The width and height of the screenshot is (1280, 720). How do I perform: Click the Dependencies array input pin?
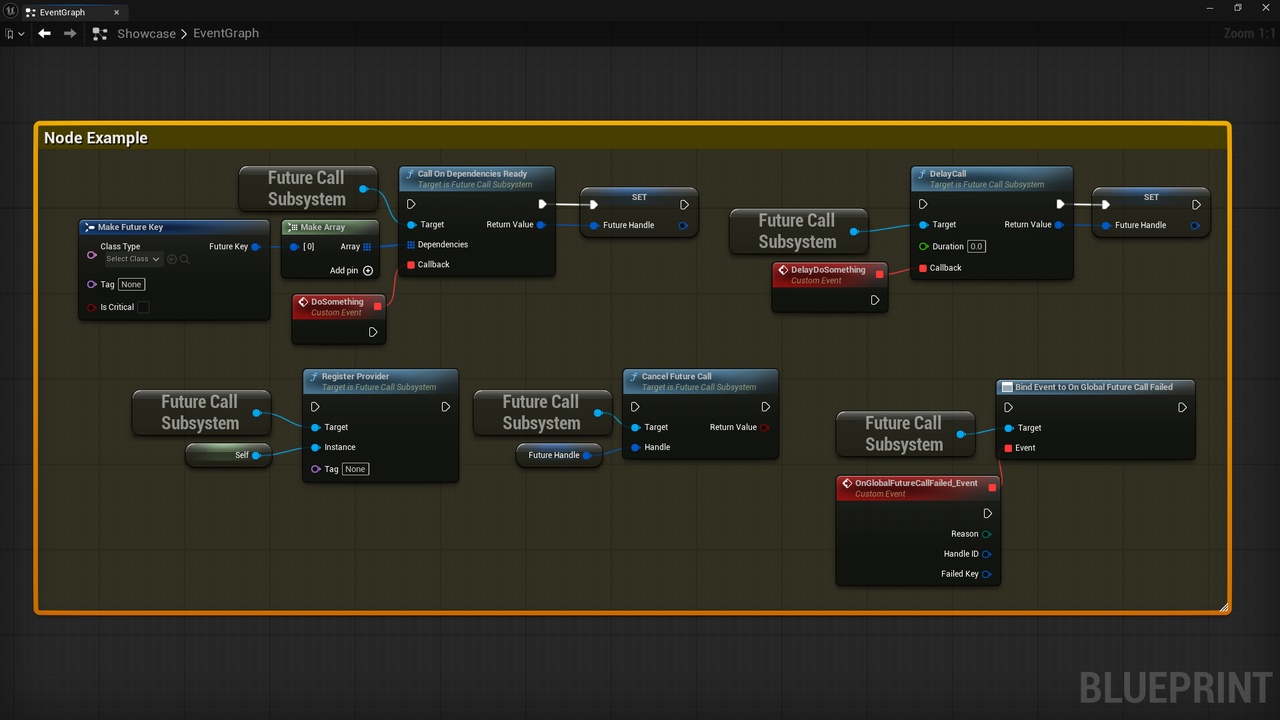pos(411,244)
